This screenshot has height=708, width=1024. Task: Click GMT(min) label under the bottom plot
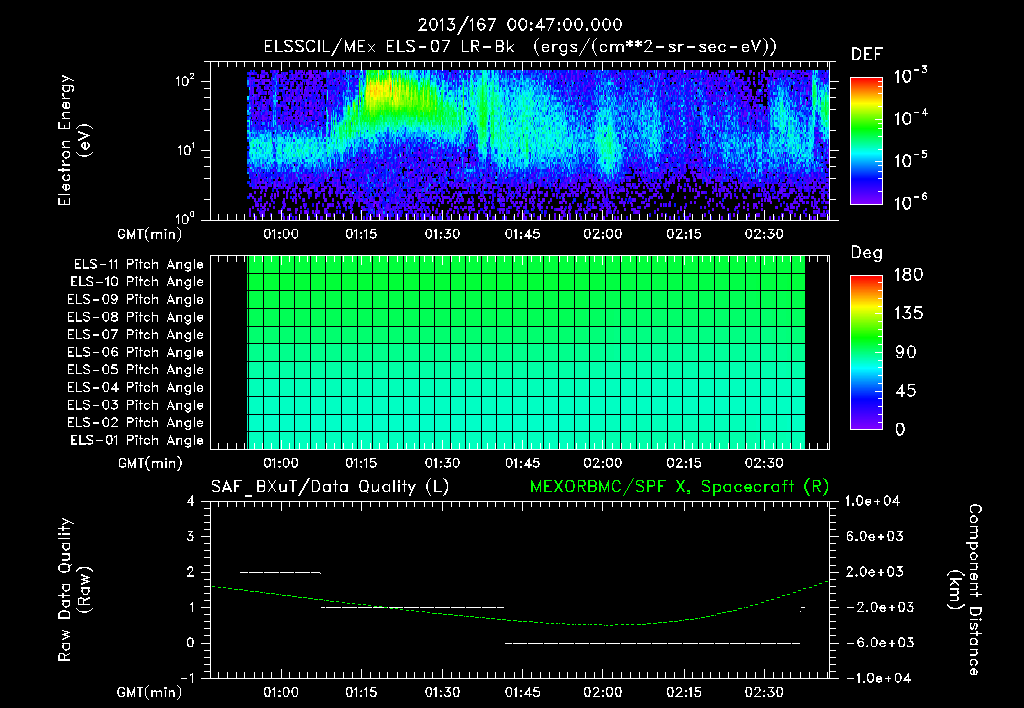tap(150, 692)
